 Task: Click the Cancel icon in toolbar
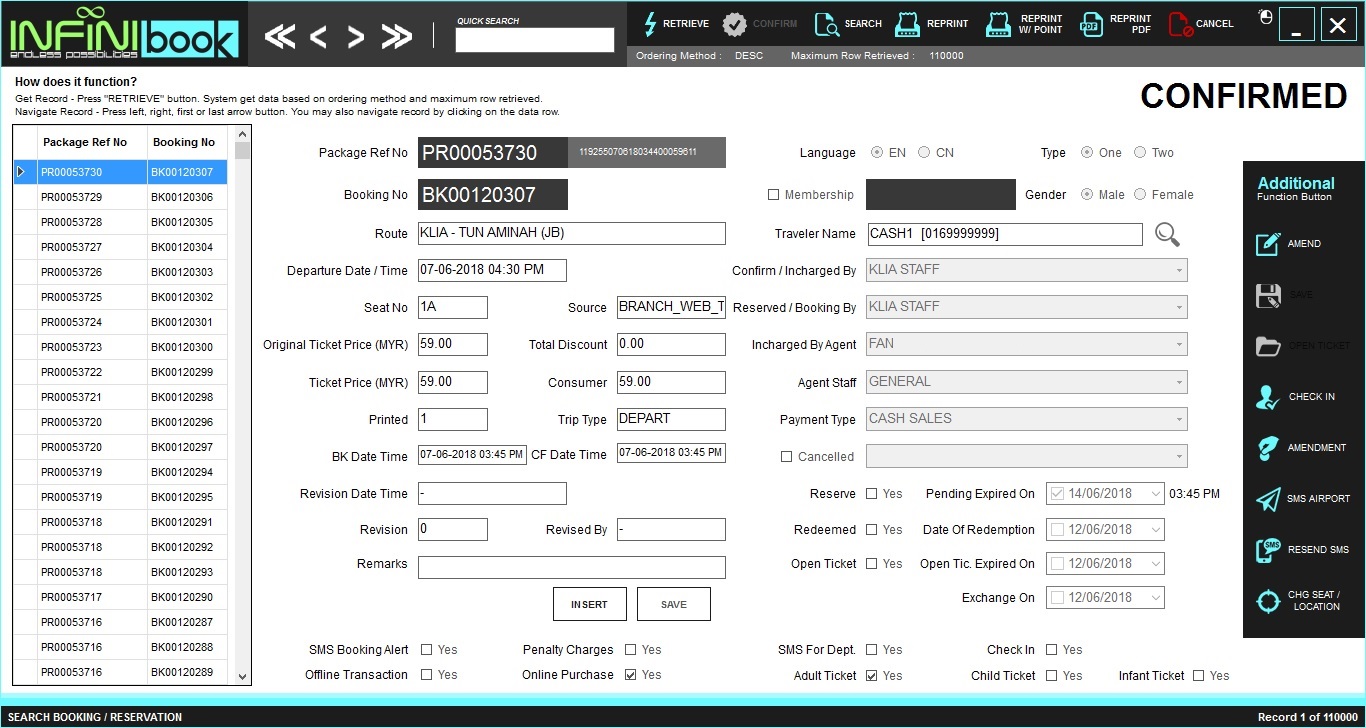tap(1180, 24)
